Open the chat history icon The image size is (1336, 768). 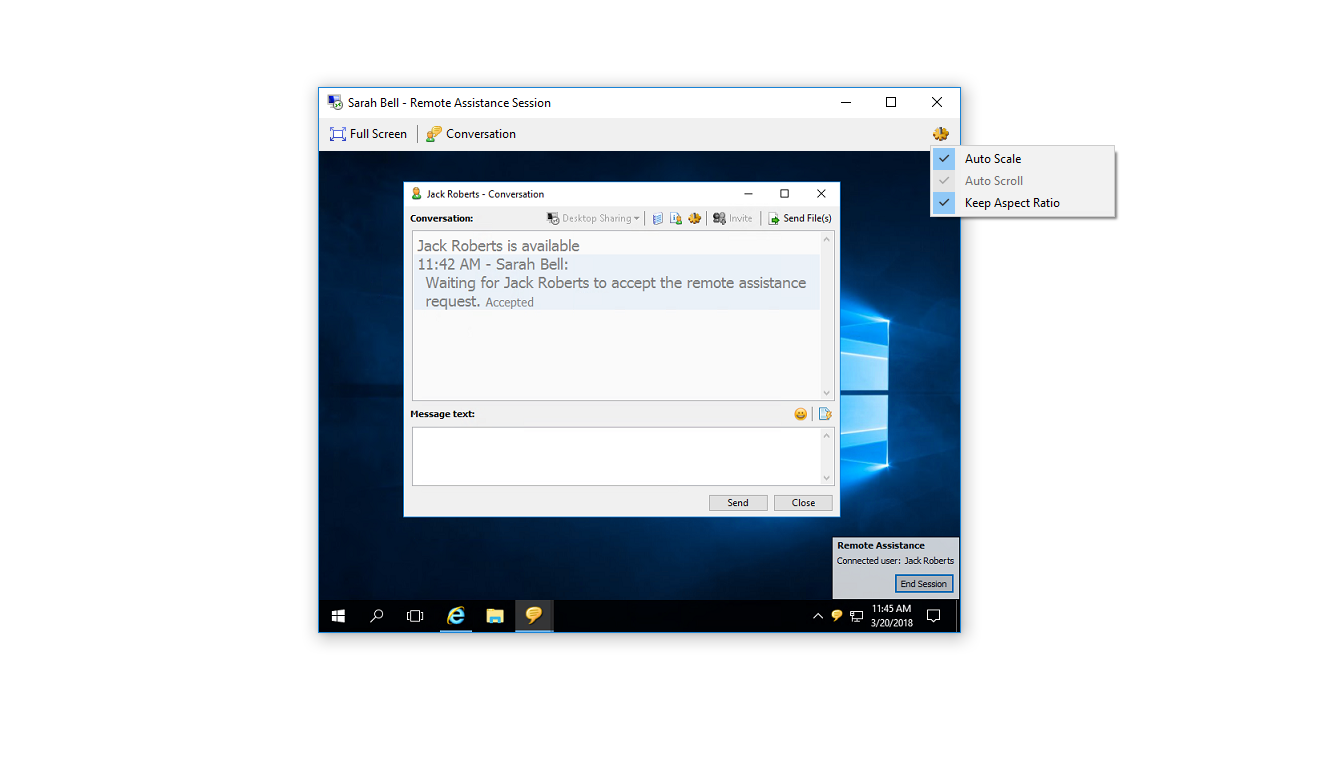click(x=659, y=218)
